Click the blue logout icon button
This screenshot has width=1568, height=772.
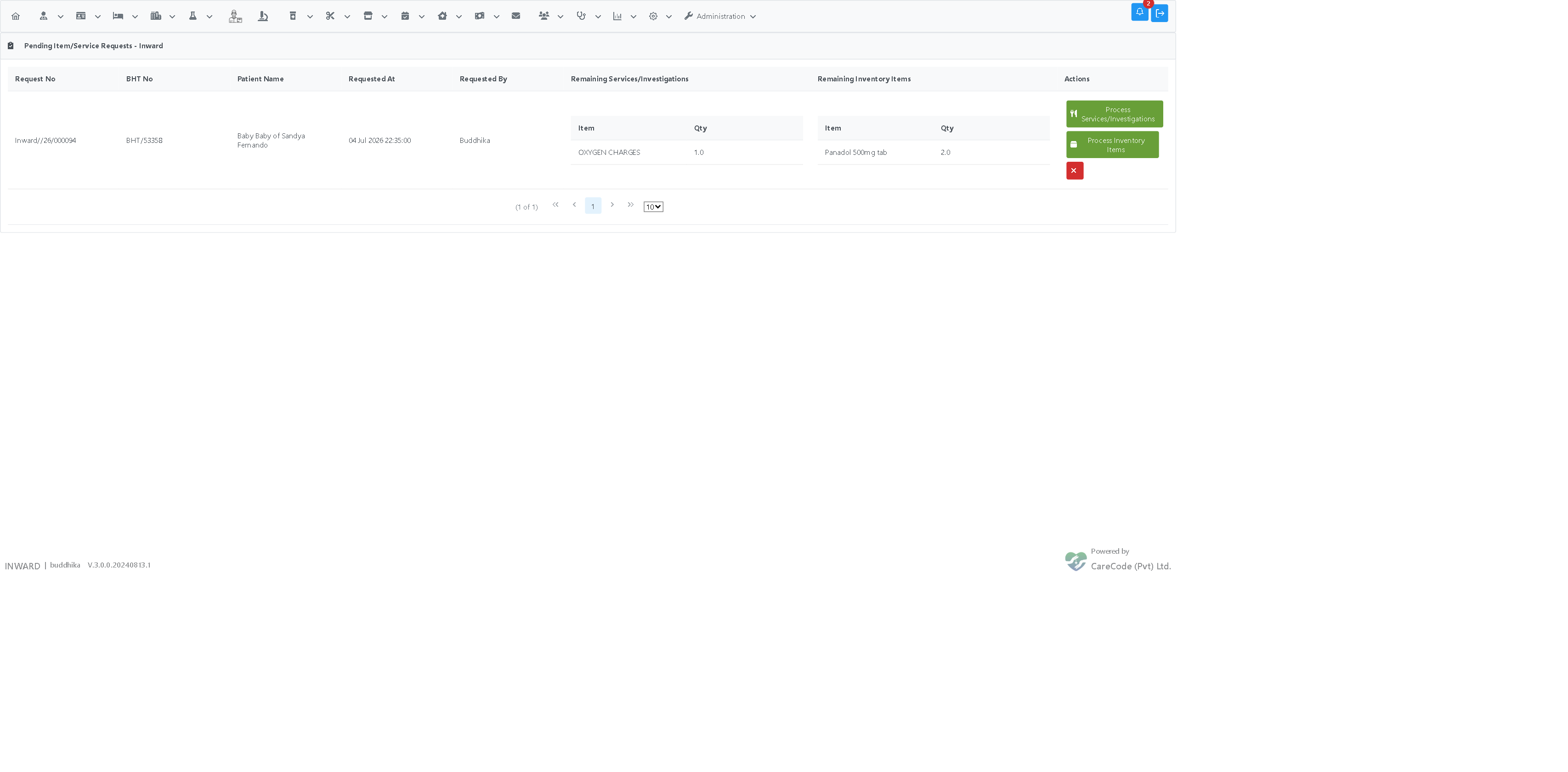pos(1160,13)
